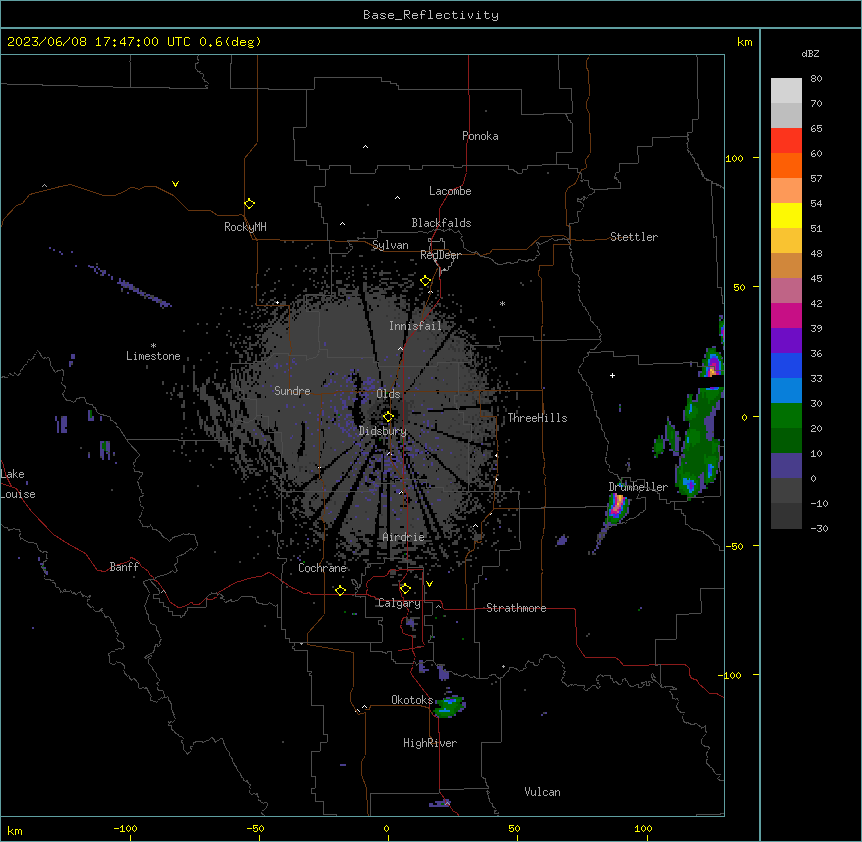Click the -100 tick label on bottom axis
The width and height of the screenshot is (862, 842).
125,829
